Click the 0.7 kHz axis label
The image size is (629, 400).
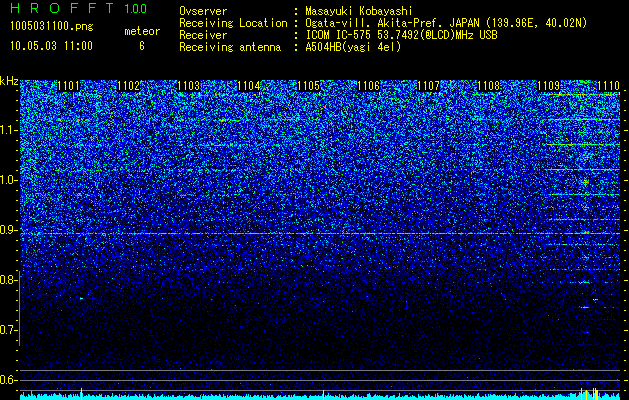click(x=8, y=330)
